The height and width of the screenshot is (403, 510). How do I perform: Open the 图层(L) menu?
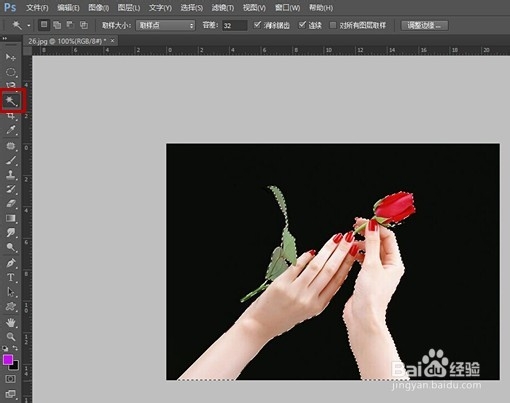(129, 7)
